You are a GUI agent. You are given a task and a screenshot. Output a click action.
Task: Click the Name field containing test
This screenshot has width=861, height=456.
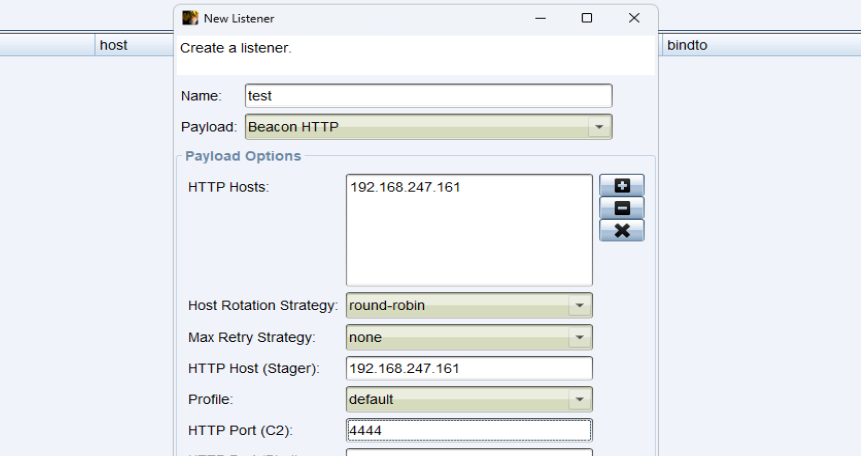428,96
